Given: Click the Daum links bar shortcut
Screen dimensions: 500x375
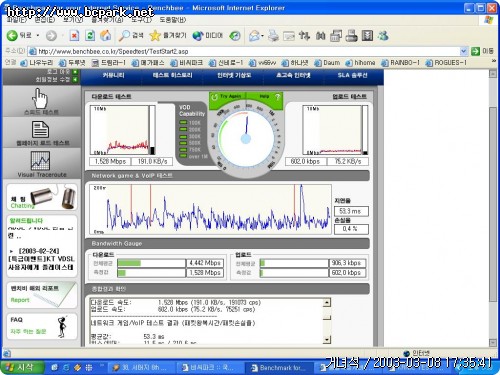Looking at the screenshot, I should [327, 63].
